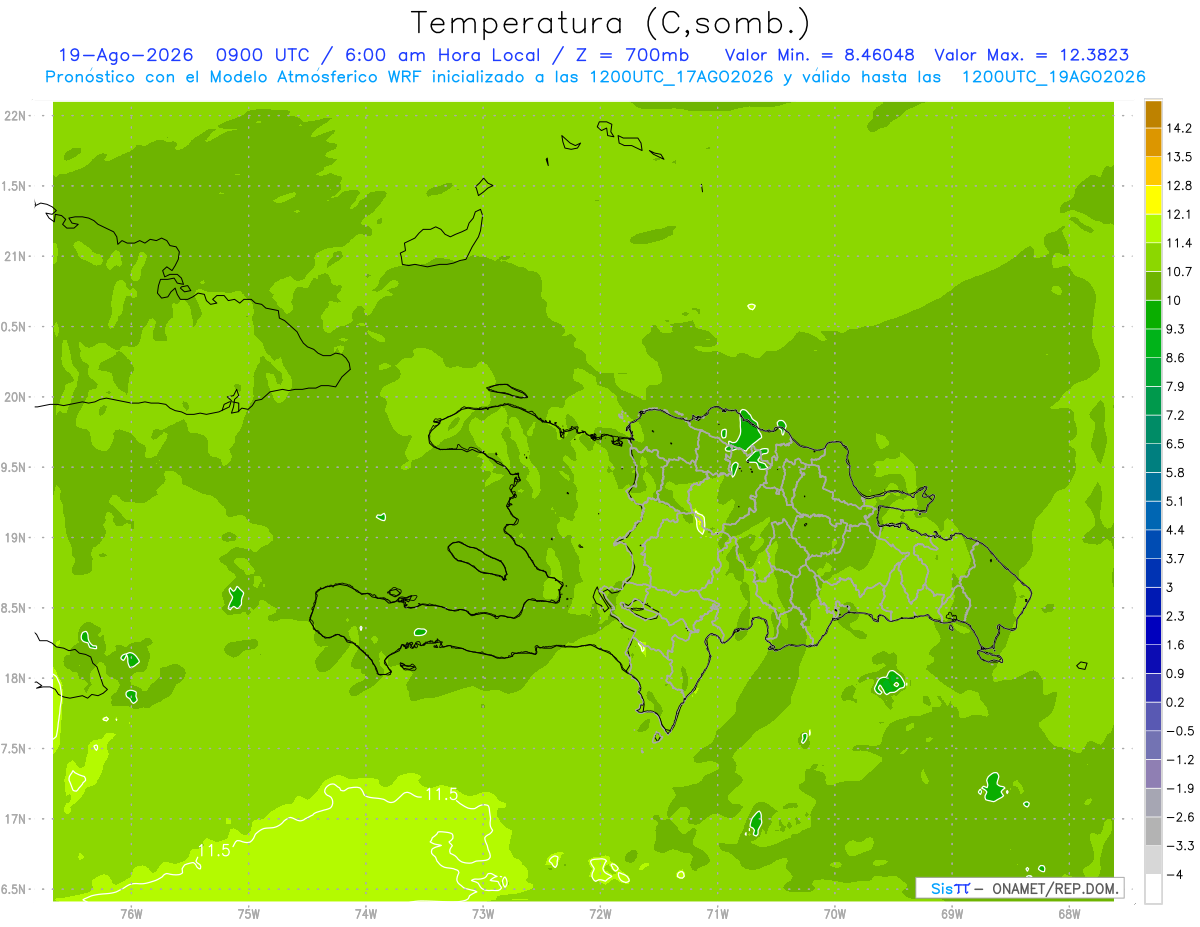Click the blue swatch between 3.7 and 3
This screenshot has width=1200, height=927.
[1153, 572]
